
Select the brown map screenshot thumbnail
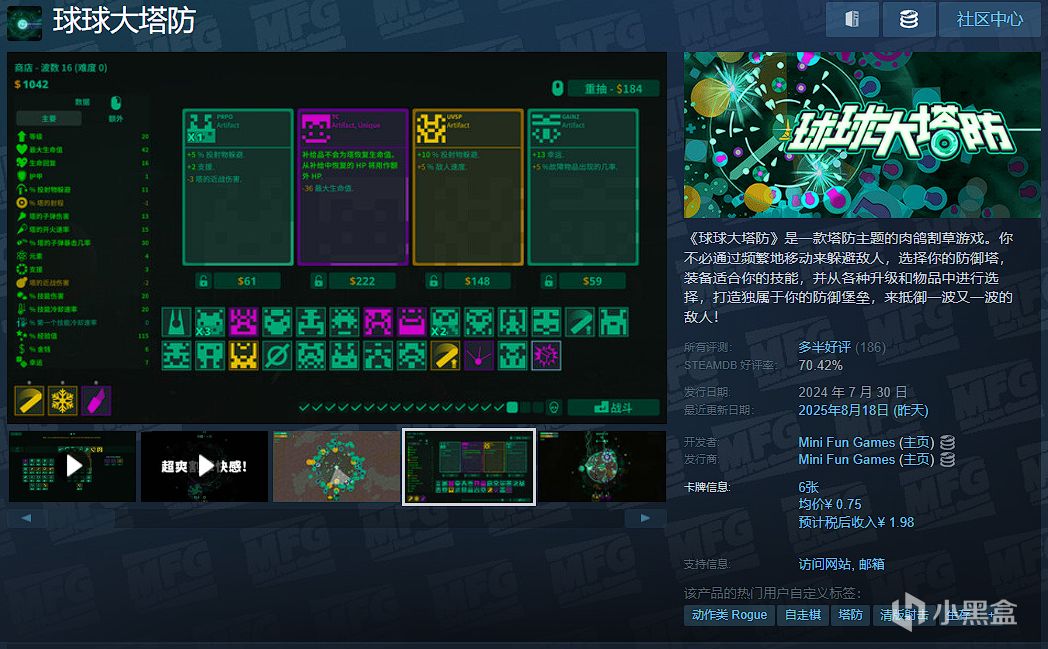[336, 466]
